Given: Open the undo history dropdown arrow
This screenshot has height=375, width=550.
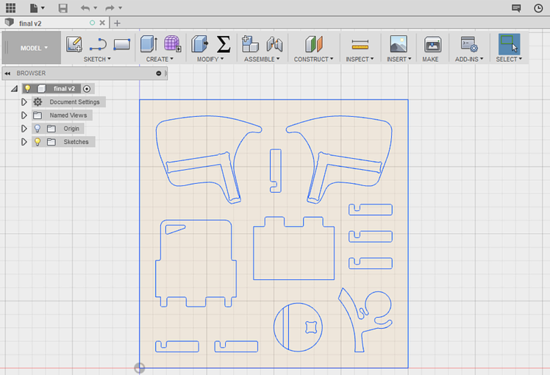Looking at the screenshot, I should click(x=95, y=8).
